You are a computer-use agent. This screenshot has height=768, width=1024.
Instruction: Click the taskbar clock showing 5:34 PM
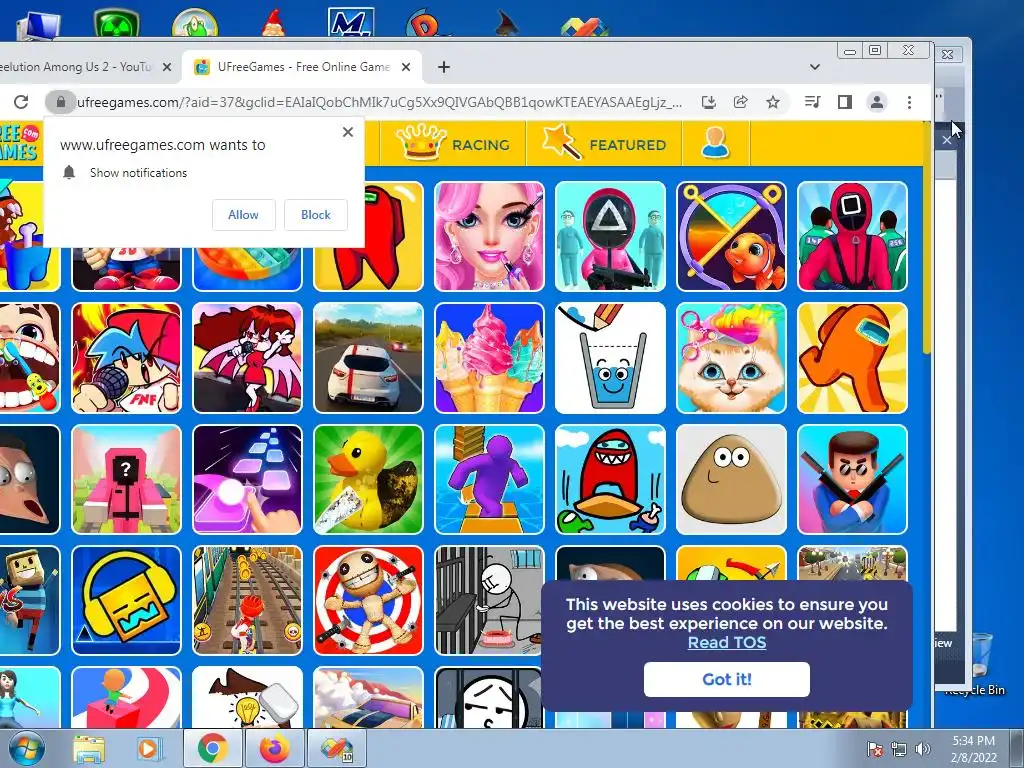tap(973, 749)
